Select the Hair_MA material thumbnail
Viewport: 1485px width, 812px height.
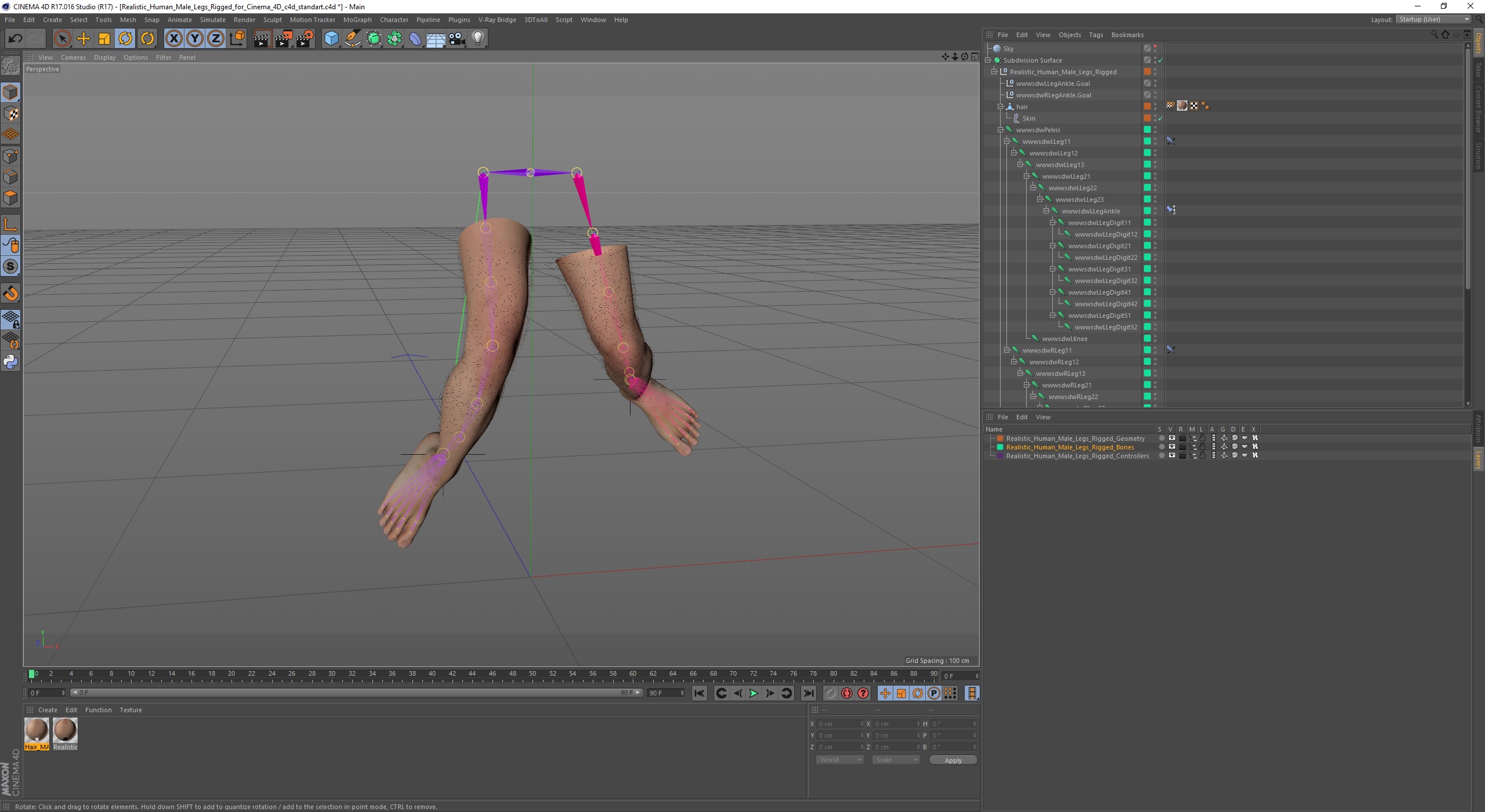(x=37, y=731)
